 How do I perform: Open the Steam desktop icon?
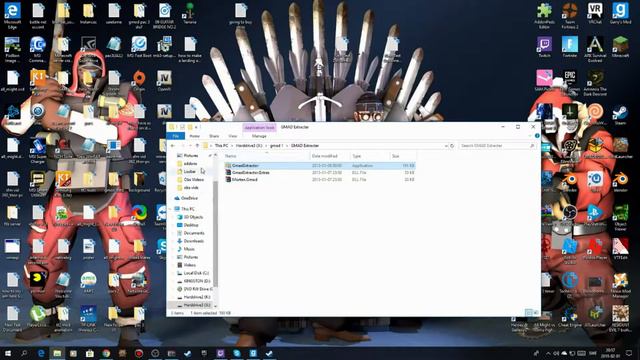[620, 115]
